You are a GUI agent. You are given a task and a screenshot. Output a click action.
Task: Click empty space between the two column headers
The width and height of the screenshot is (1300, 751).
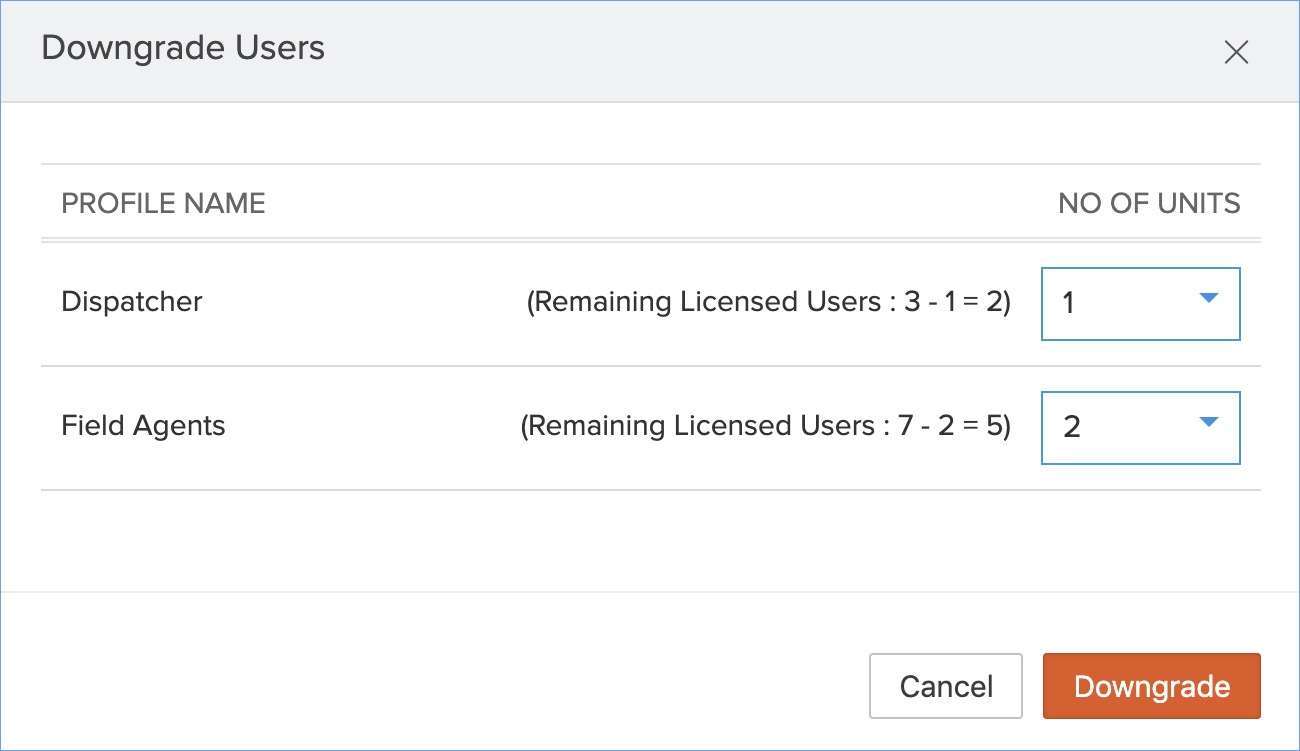pos(650,203)
